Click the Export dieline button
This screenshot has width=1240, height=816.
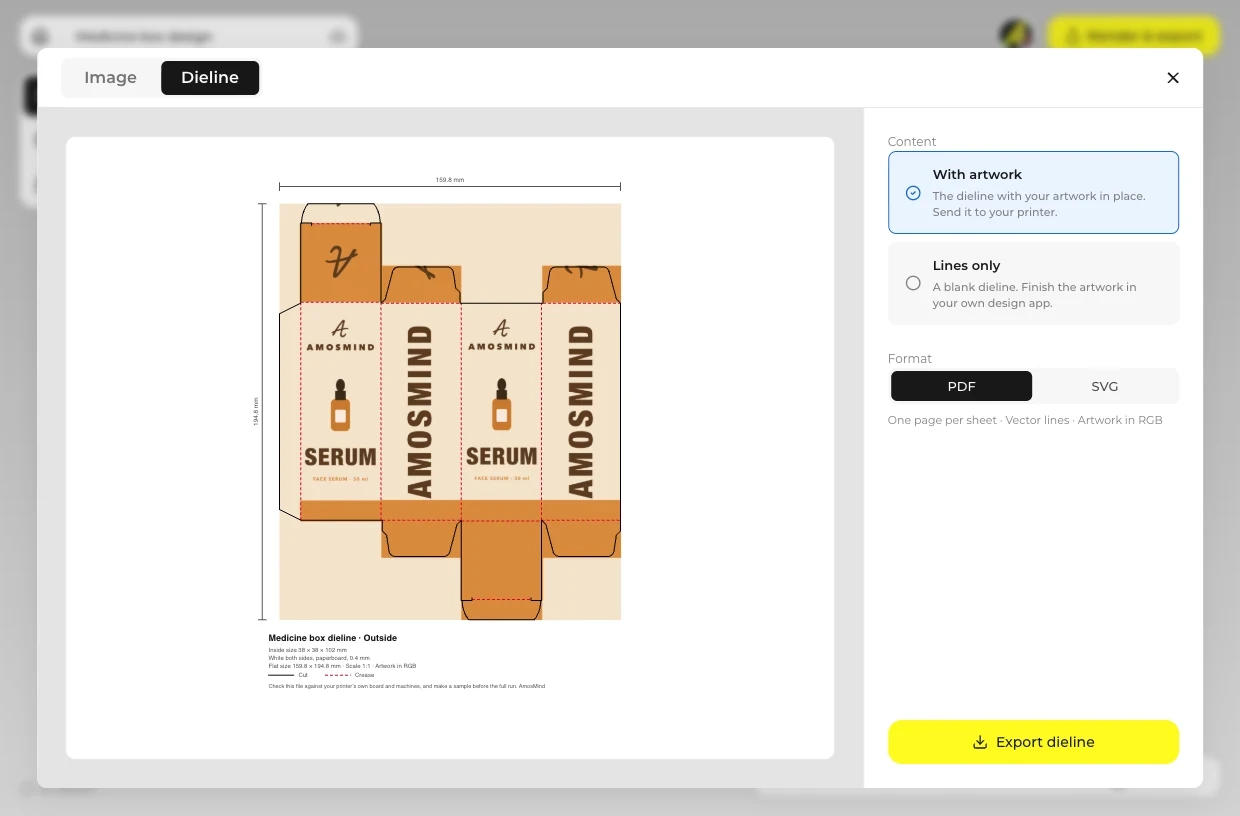click(1033, 742)
